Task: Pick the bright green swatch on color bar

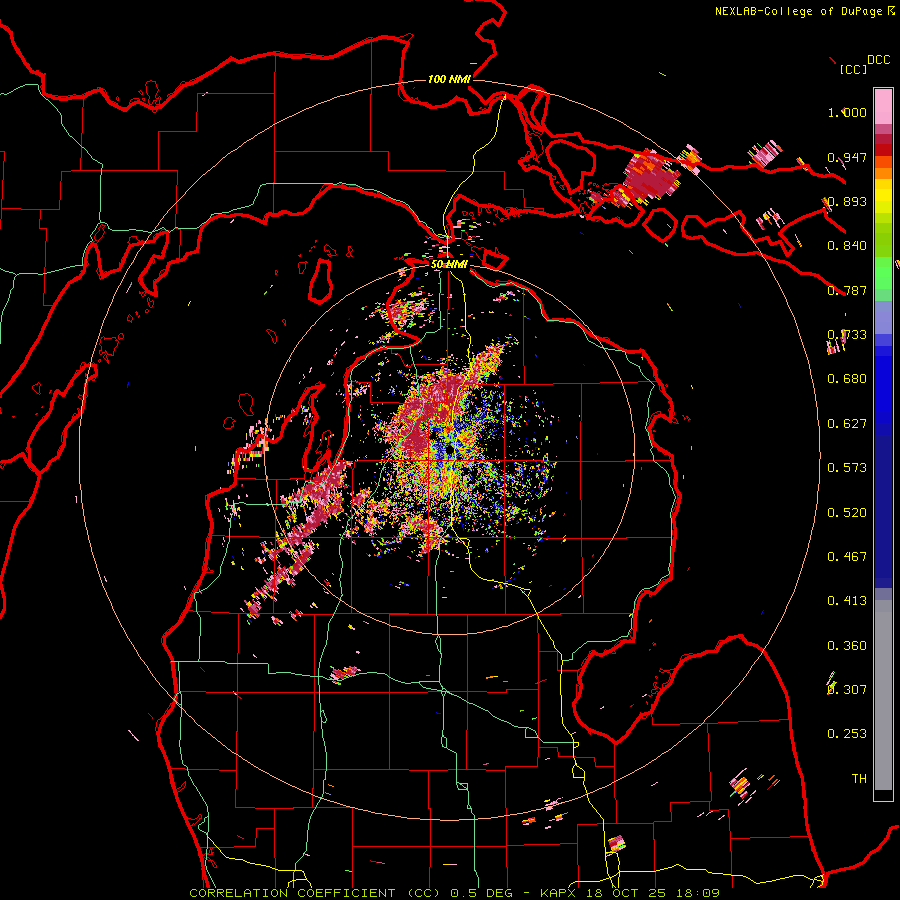Action: (x=883, y=273)
